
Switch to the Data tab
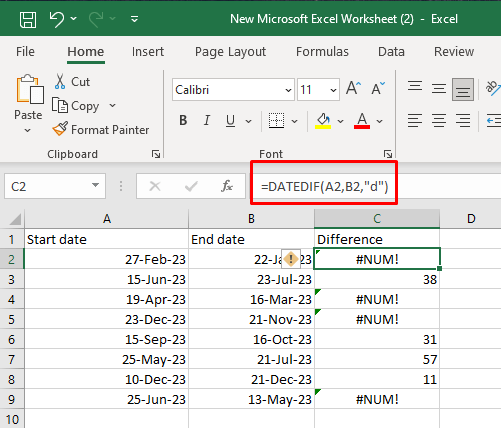coord(391,52)
